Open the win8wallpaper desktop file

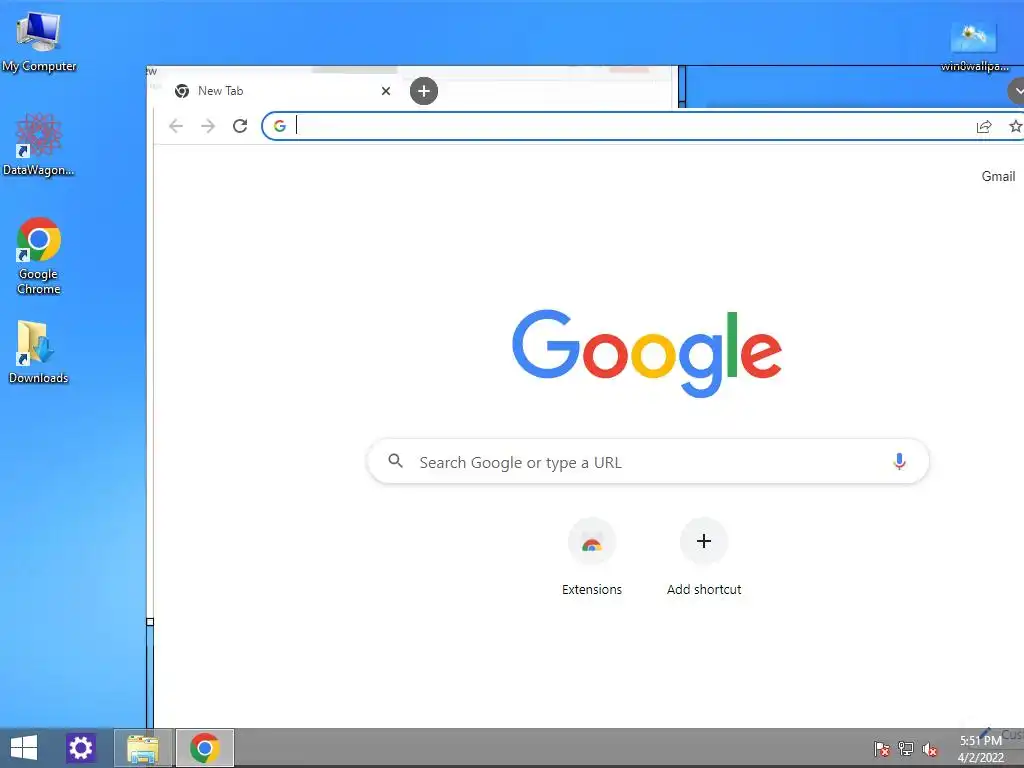(x=974, y=46)
